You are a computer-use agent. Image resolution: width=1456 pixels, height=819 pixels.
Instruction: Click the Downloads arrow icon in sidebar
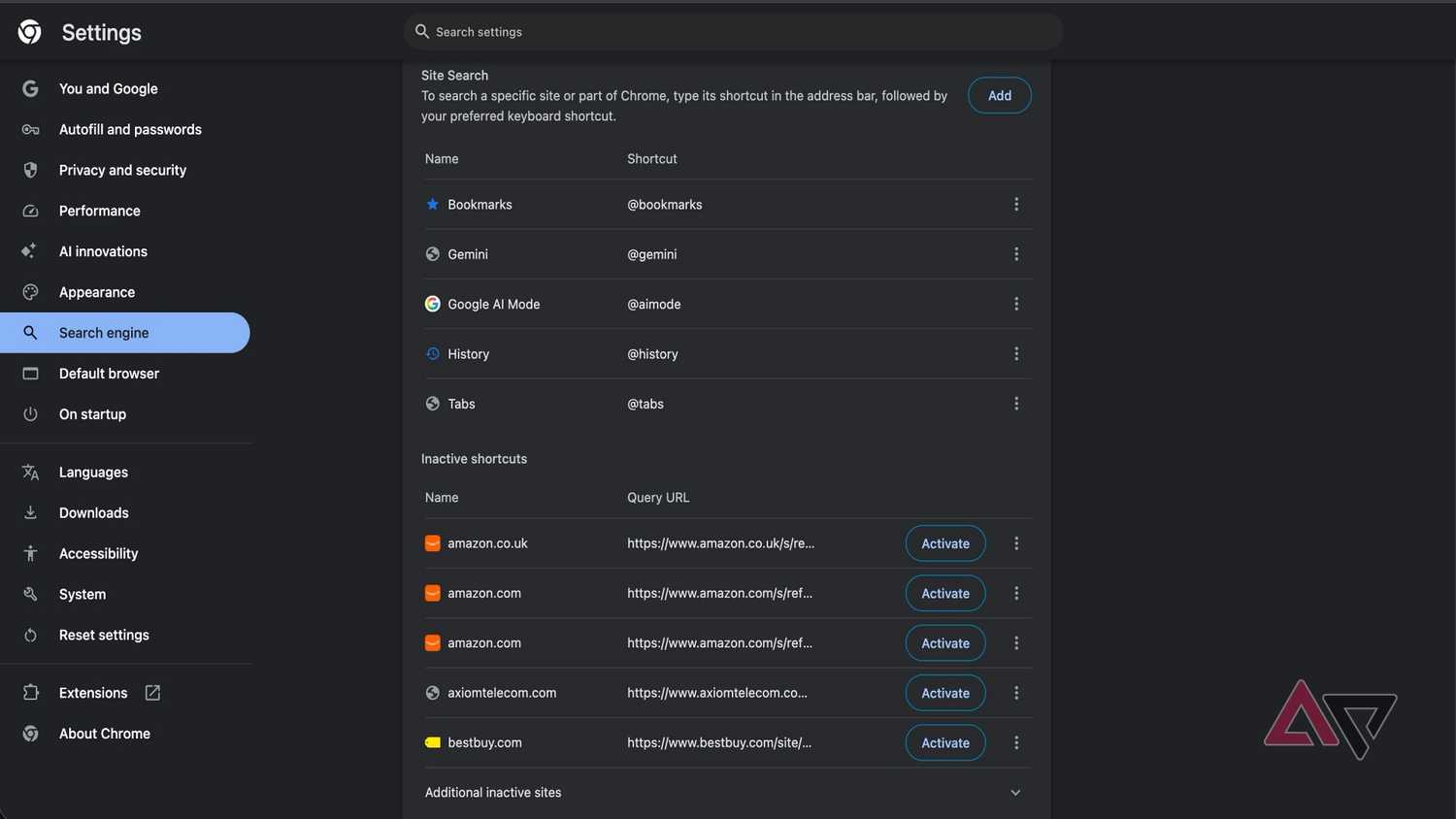[x=30, y=513]
